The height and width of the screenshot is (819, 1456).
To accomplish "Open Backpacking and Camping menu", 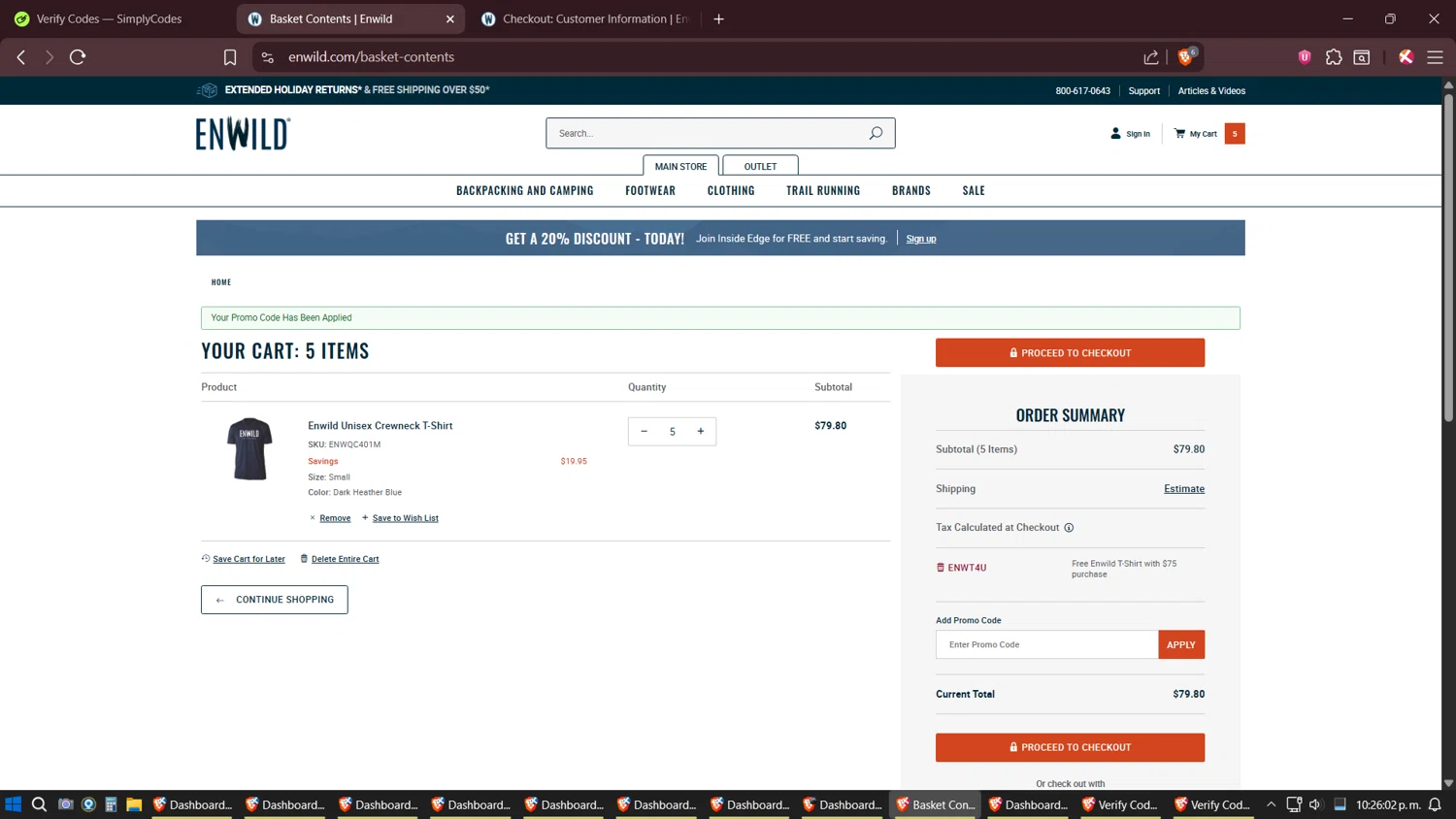I will pos(524,190).
